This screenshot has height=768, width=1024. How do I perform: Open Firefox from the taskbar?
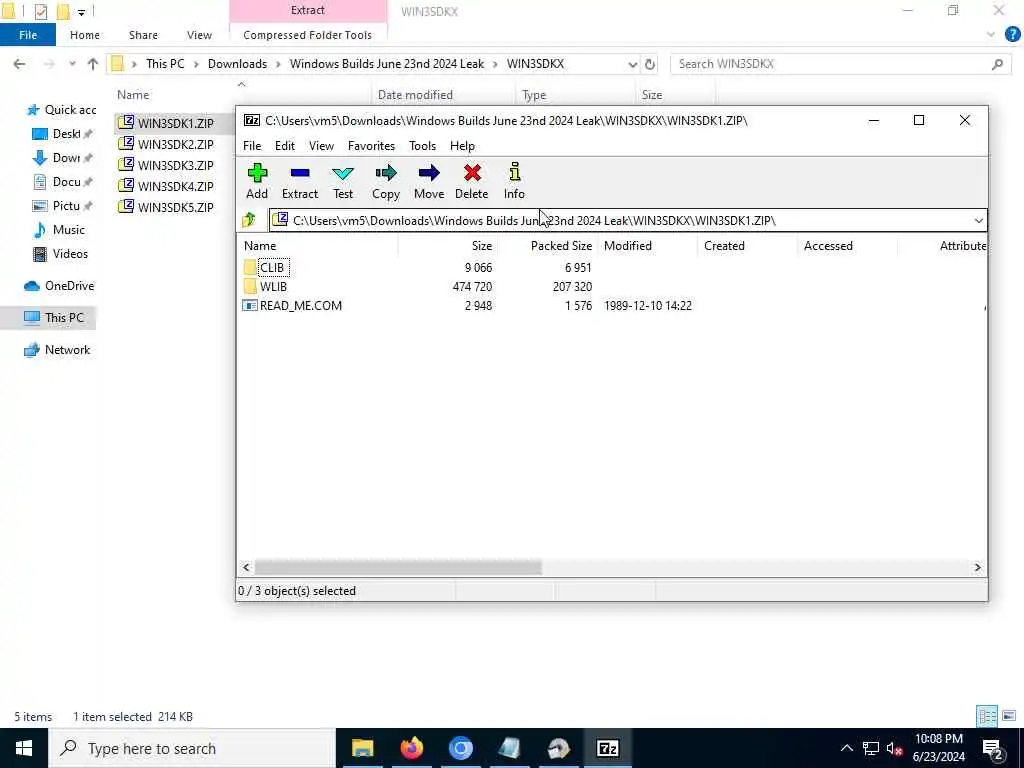pos(411,748)
